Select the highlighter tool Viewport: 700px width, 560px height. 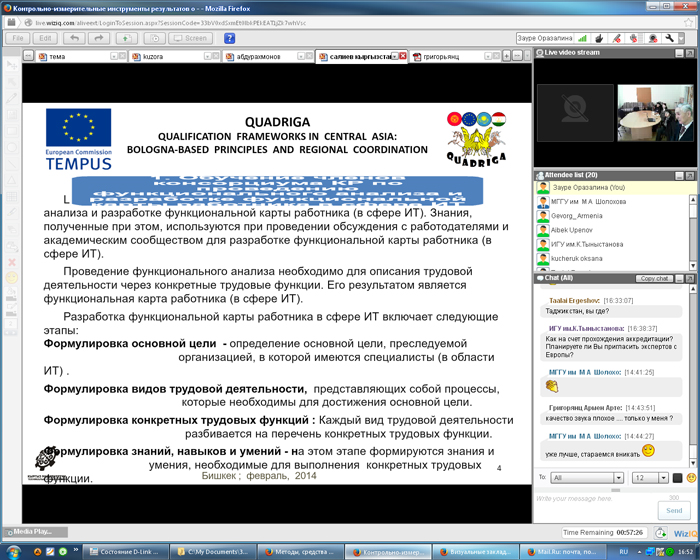[12, 213]
